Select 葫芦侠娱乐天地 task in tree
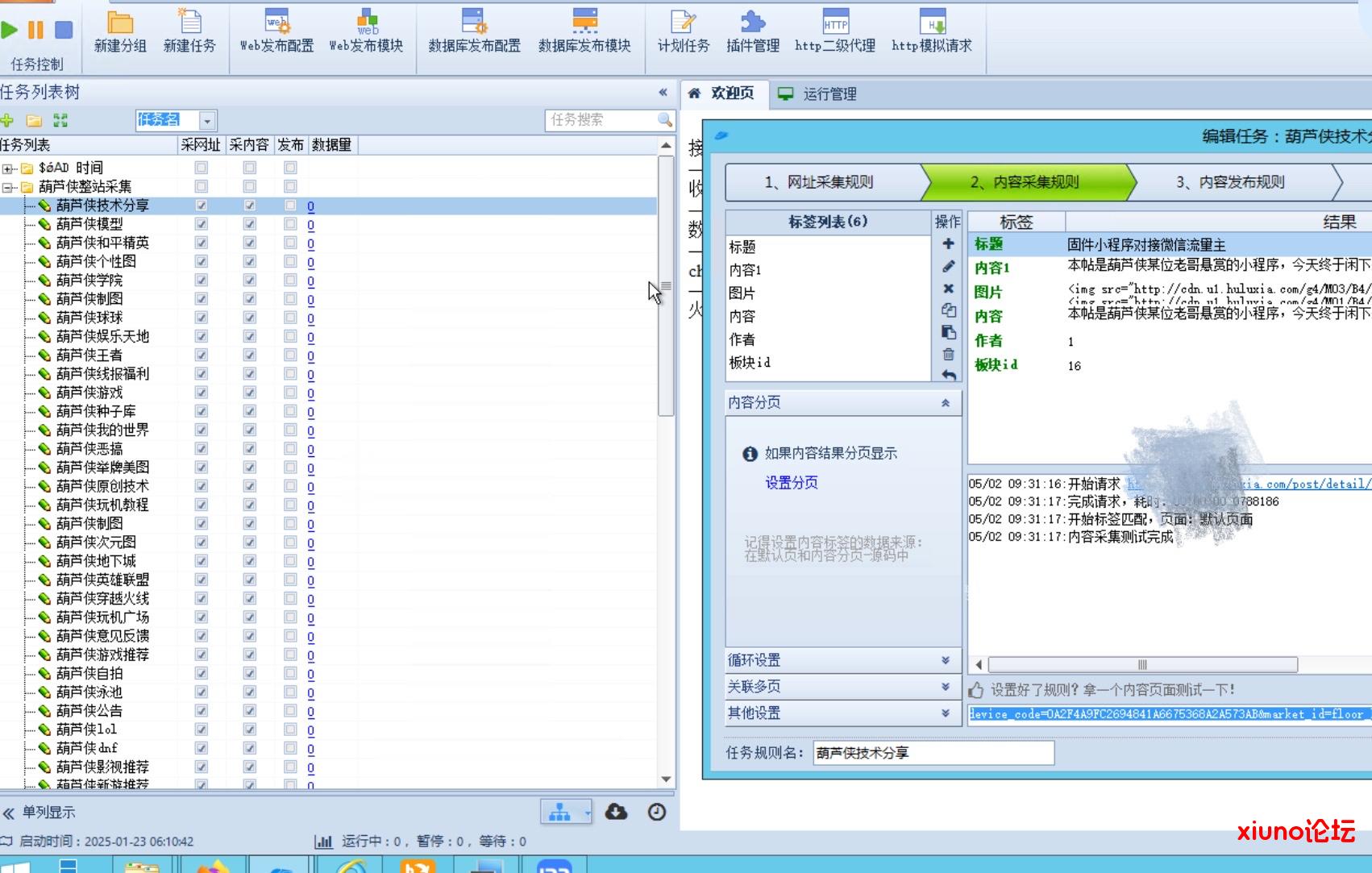 (102, 337)
